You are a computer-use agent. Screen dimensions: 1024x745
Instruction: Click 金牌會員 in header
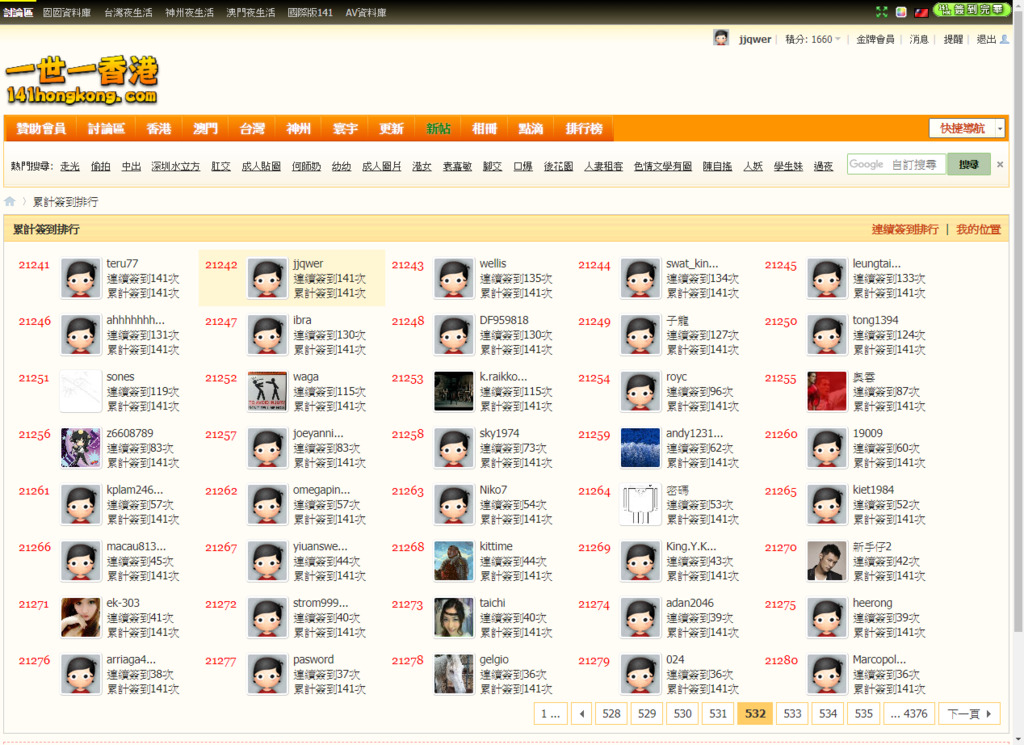[875, 39]
